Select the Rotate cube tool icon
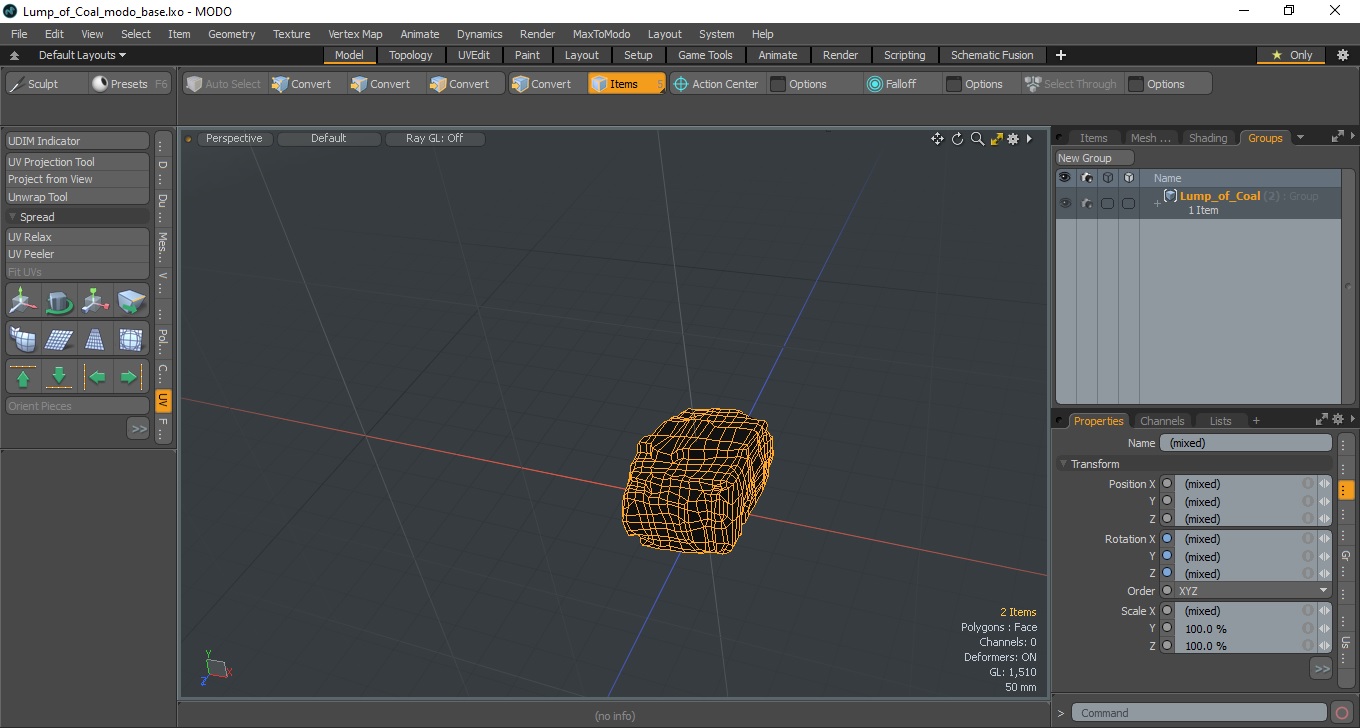 59,300
